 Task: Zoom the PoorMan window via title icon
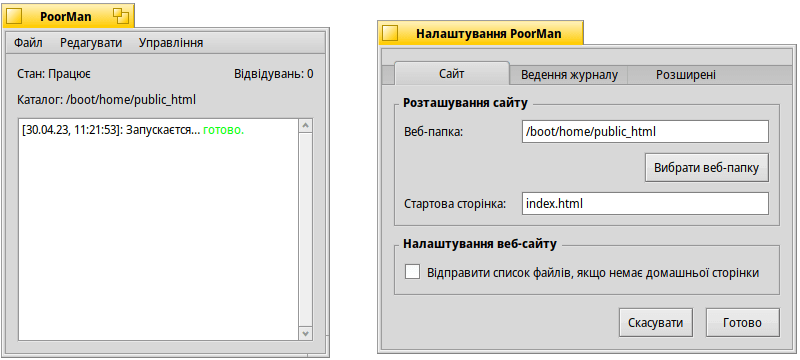tap(121, 16)
